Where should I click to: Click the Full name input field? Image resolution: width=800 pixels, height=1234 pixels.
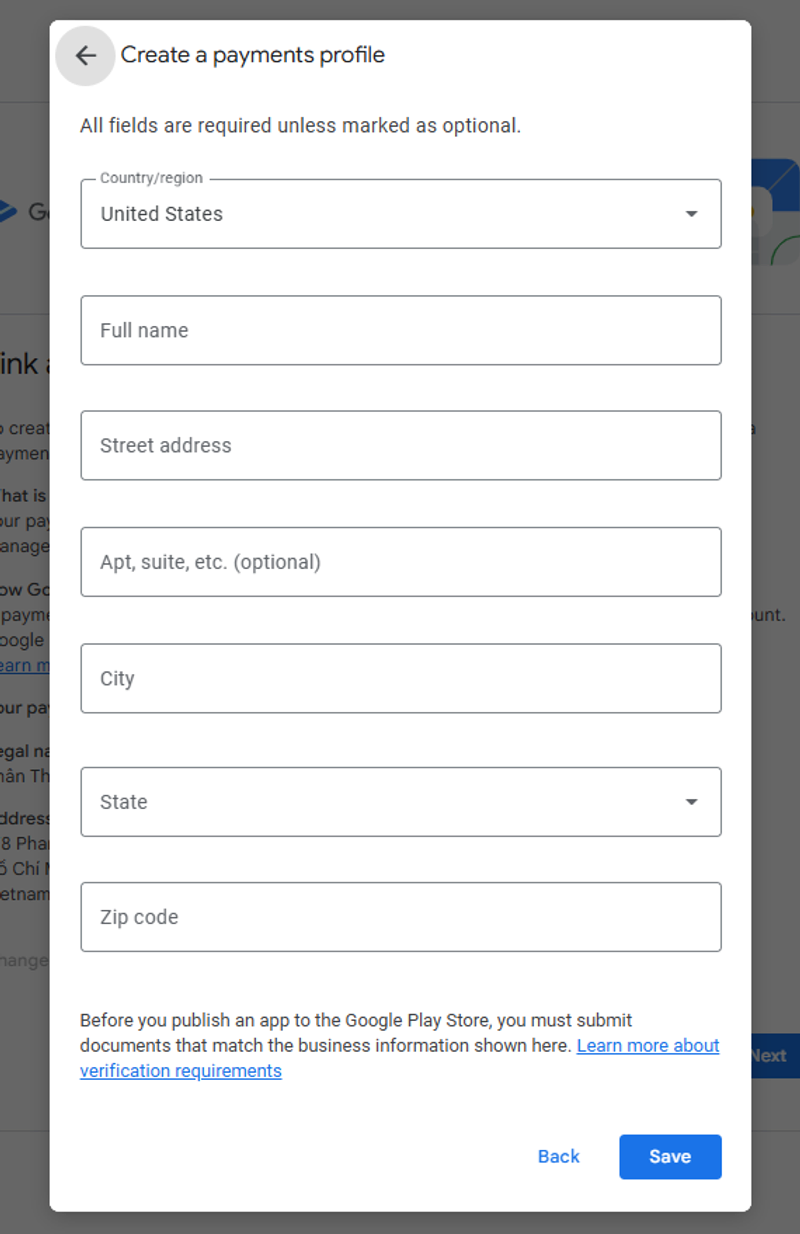(400, 330)
